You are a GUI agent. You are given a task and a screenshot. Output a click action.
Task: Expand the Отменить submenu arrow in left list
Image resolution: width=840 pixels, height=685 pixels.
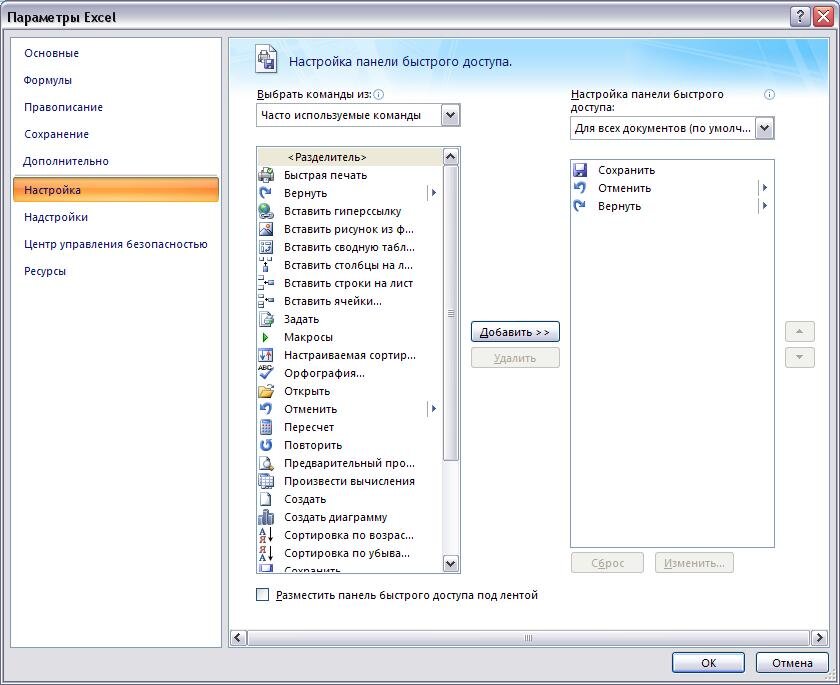pyautogui.click(x=433, y=409)
